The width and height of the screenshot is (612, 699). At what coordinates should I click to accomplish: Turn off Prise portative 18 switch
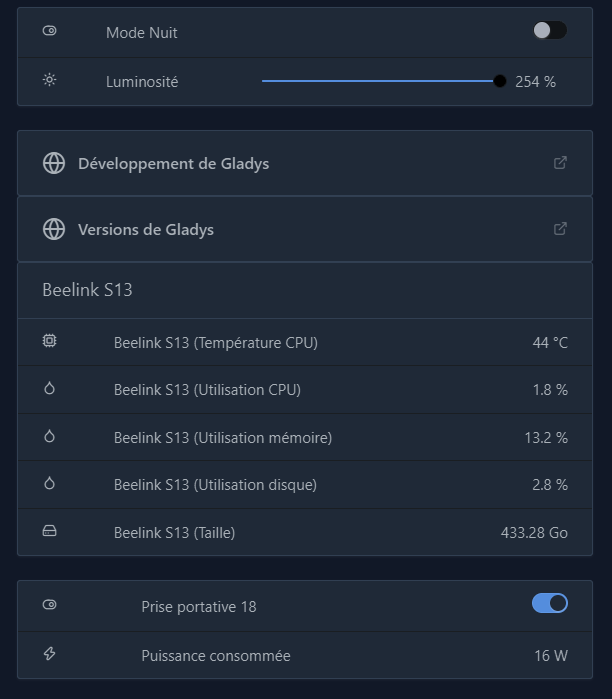(x=550, y=603)
